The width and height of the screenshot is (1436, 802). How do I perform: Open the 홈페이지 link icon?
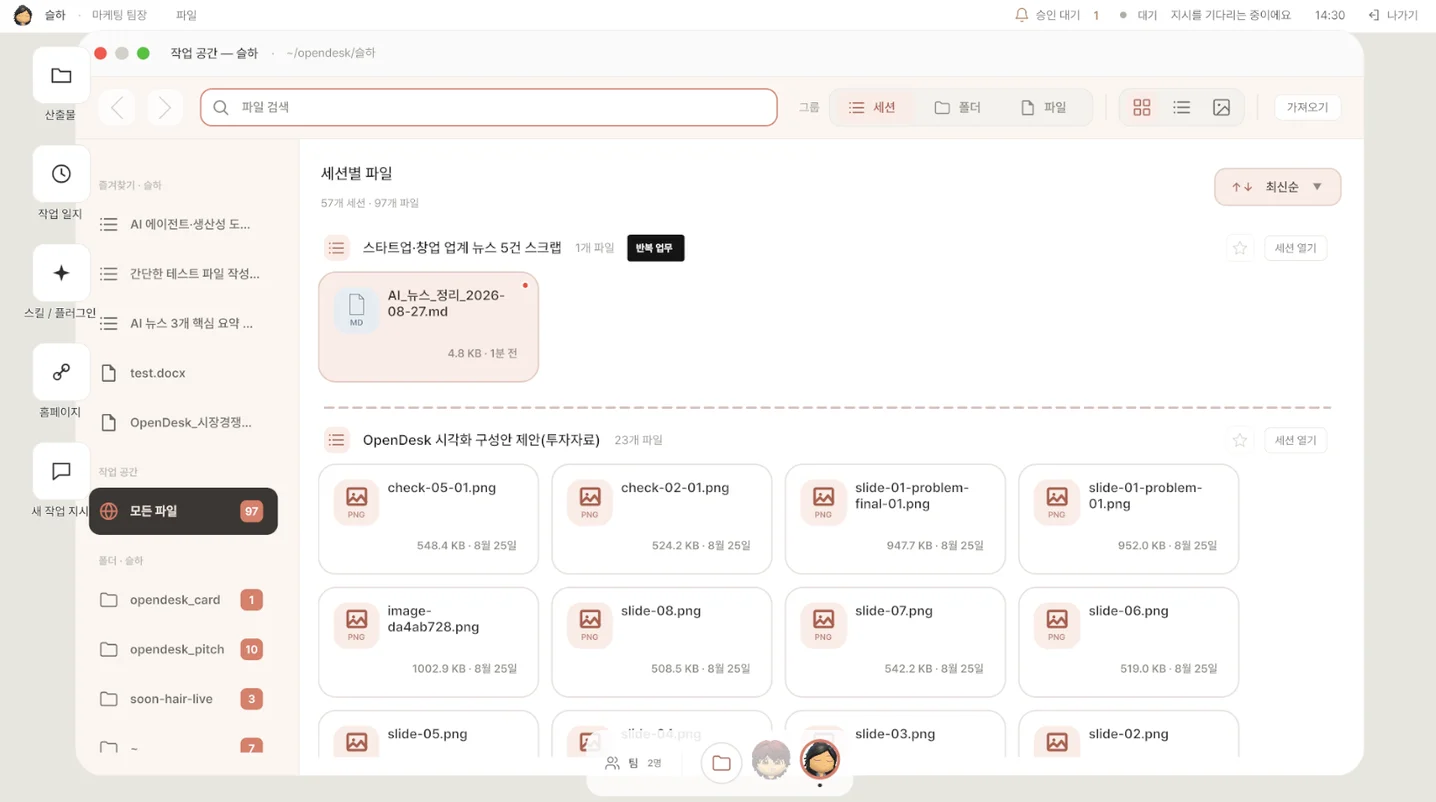coord(61,372)
